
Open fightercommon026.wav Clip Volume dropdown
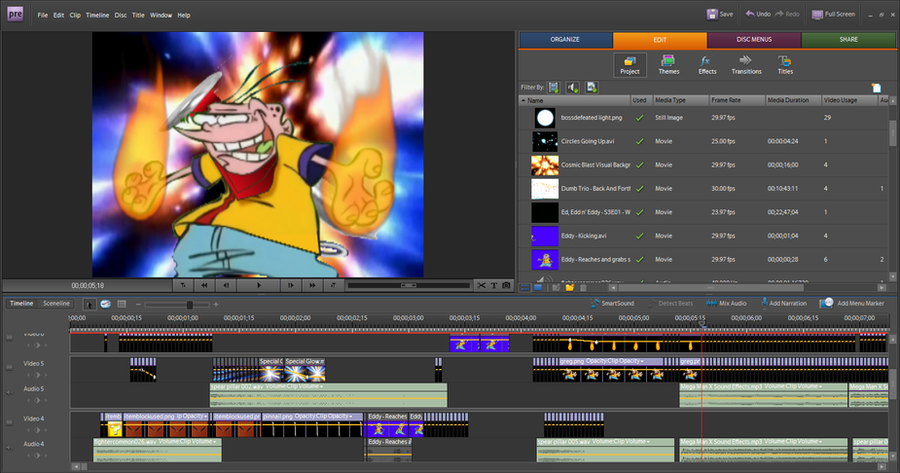[215, 442]
